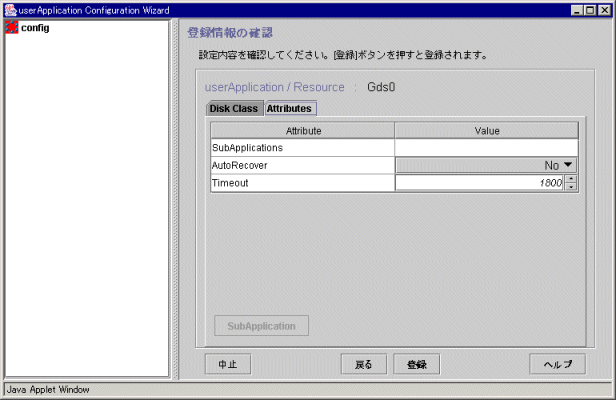Image resolution: width=616 pixels, height=400 pixels.
Task: Switch to the Disk Class tab
Action: point(233,108)
